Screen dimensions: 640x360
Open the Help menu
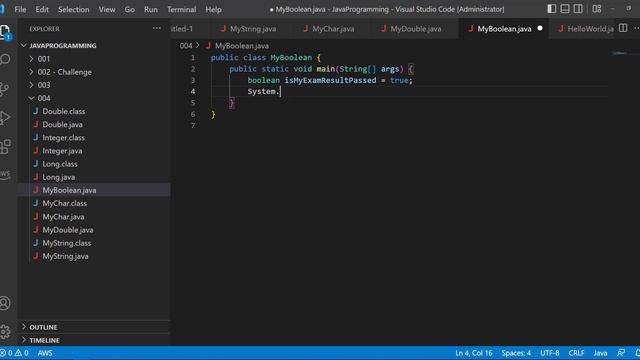point(213,9)
